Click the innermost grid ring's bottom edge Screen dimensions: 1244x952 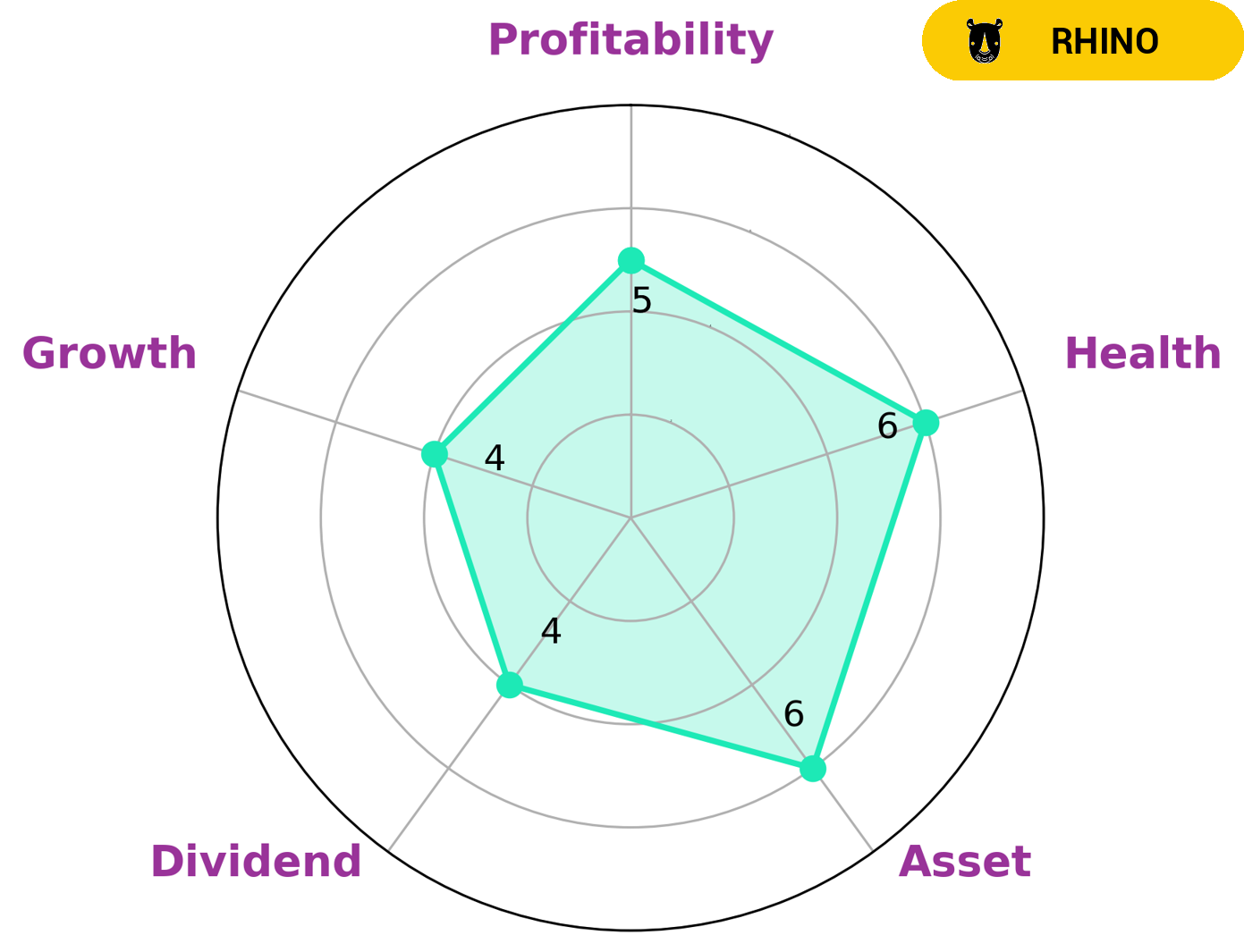pos(630,620)
